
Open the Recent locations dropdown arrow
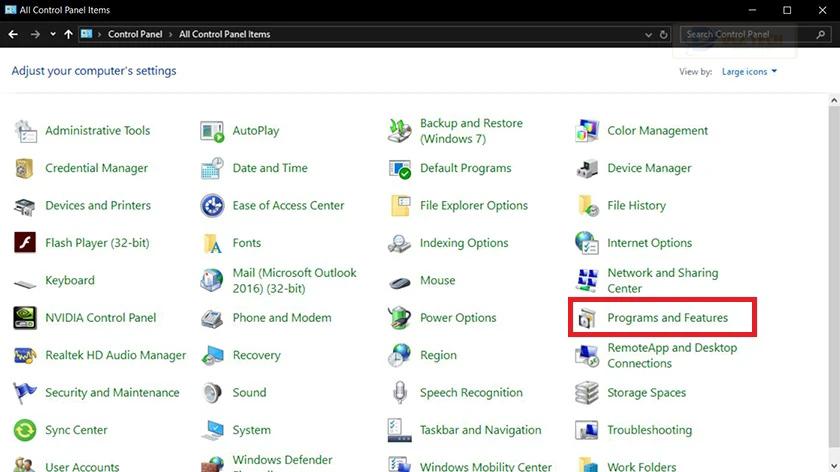tap(52, 34)
